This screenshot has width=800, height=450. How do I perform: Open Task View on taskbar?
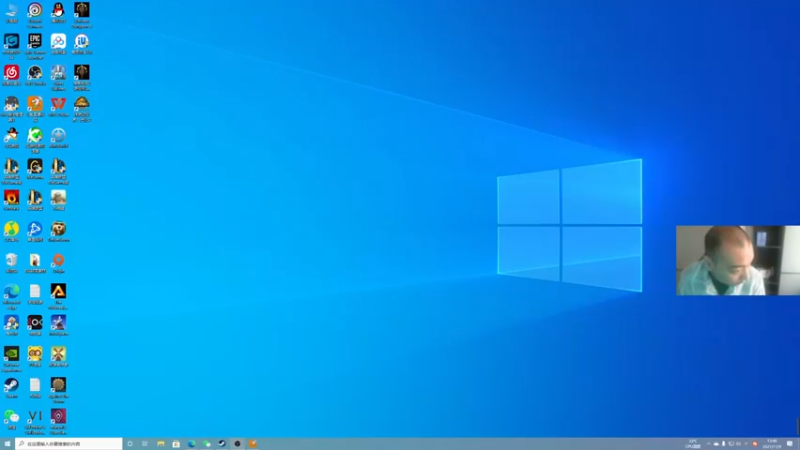point(145,444)
